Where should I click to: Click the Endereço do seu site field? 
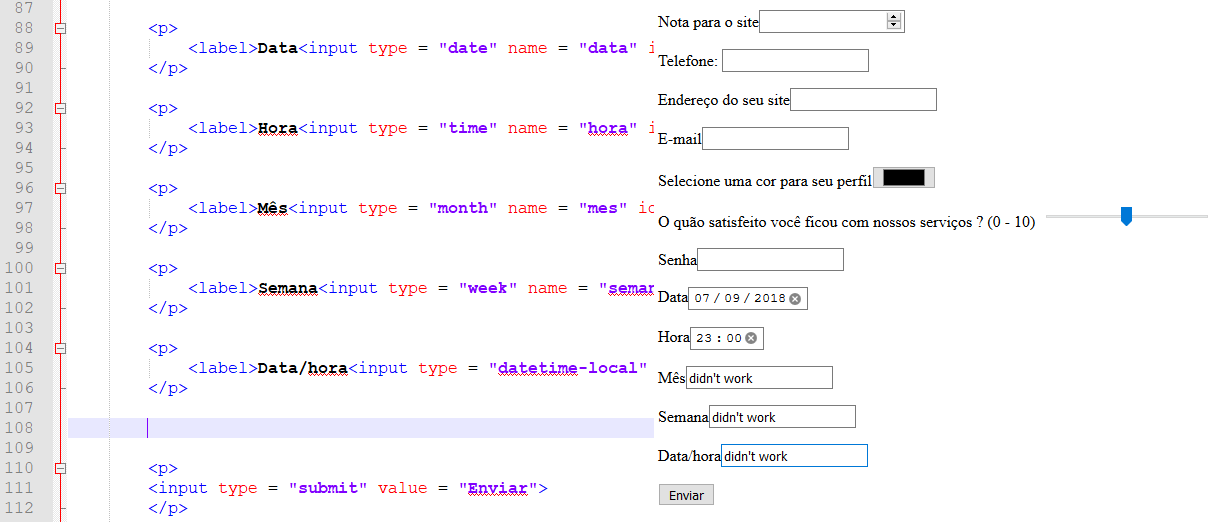click(x=863, y=100)
